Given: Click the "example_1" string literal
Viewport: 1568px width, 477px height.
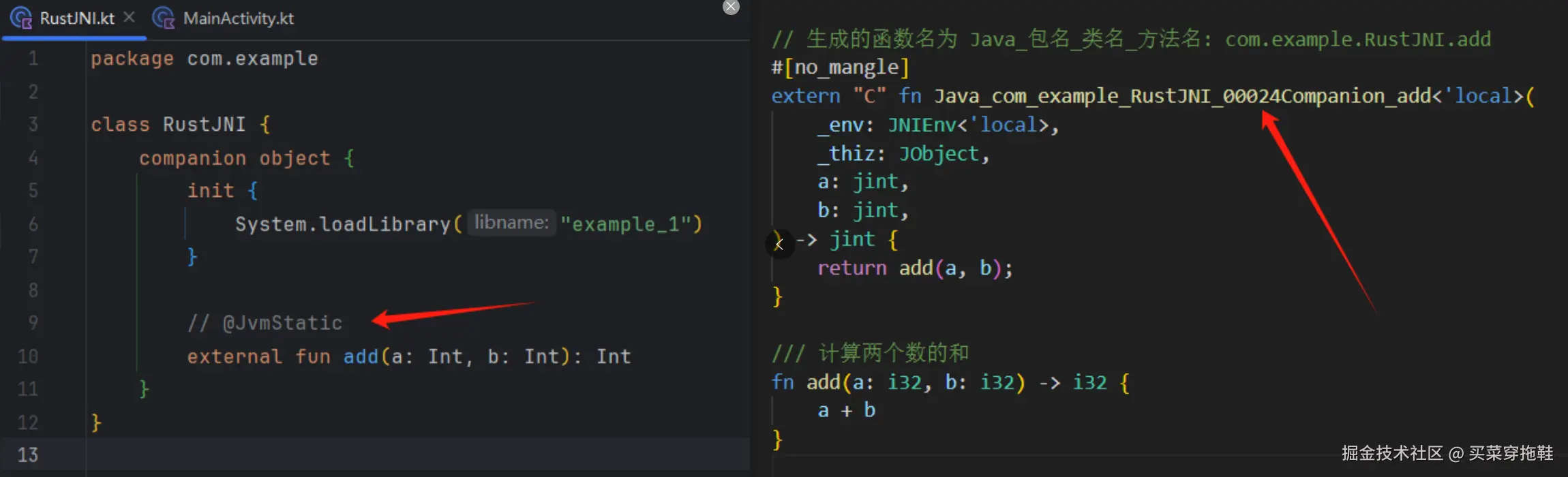Looking at the screenshot, I should tap(625, 224).
